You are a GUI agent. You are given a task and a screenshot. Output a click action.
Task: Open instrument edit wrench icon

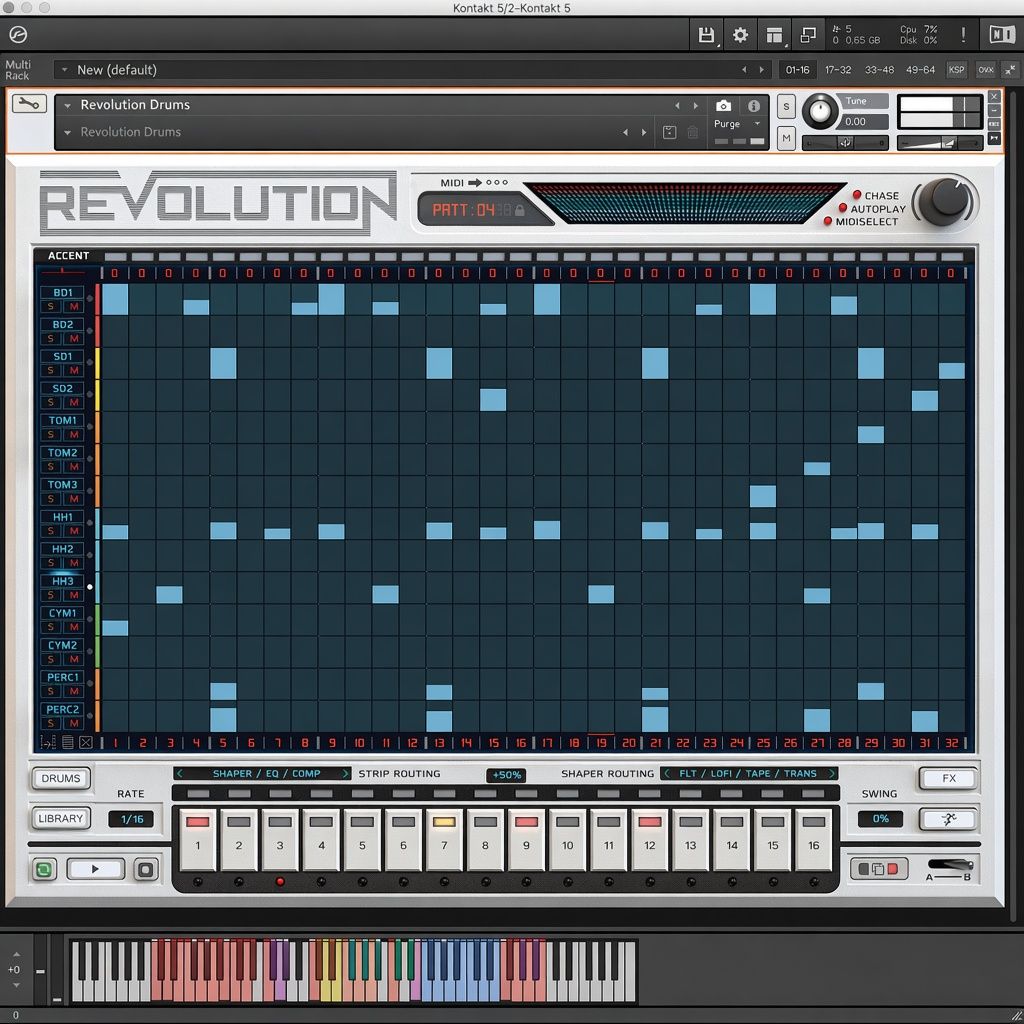[x=29, y=104]
